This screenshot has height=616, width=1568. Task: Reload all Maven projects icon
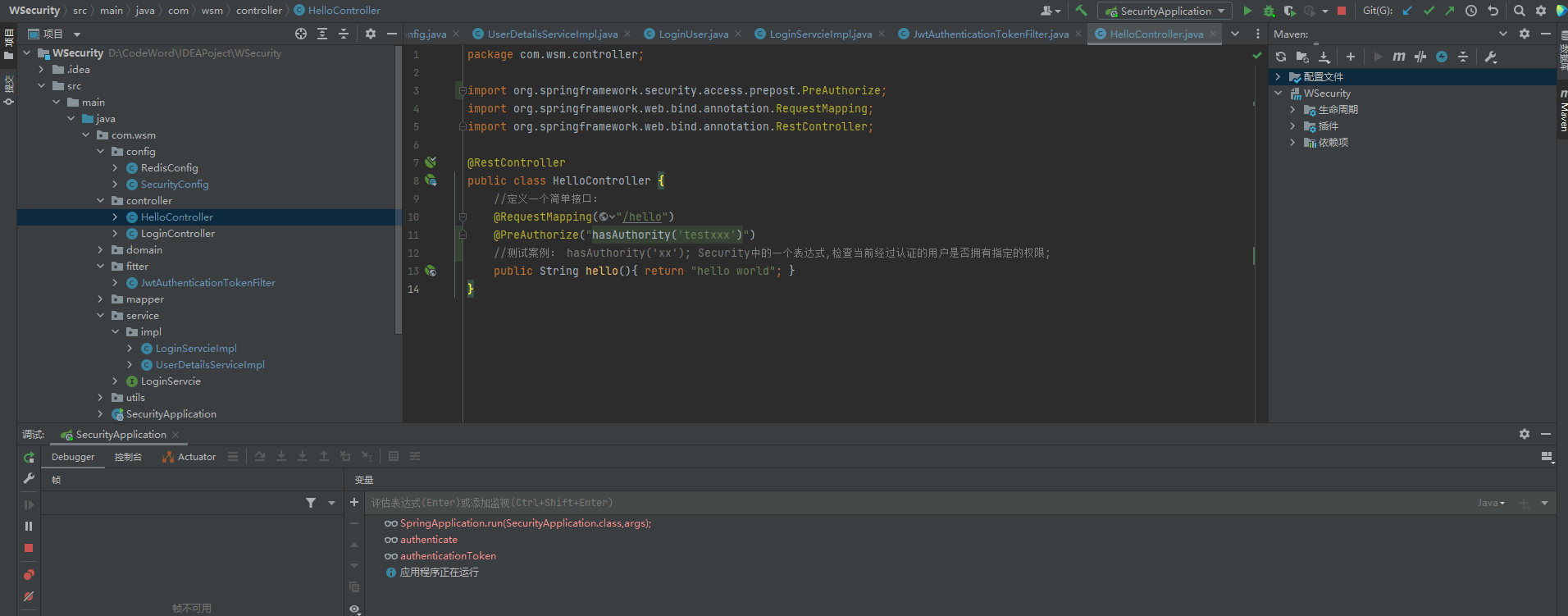pos(1281,57)
